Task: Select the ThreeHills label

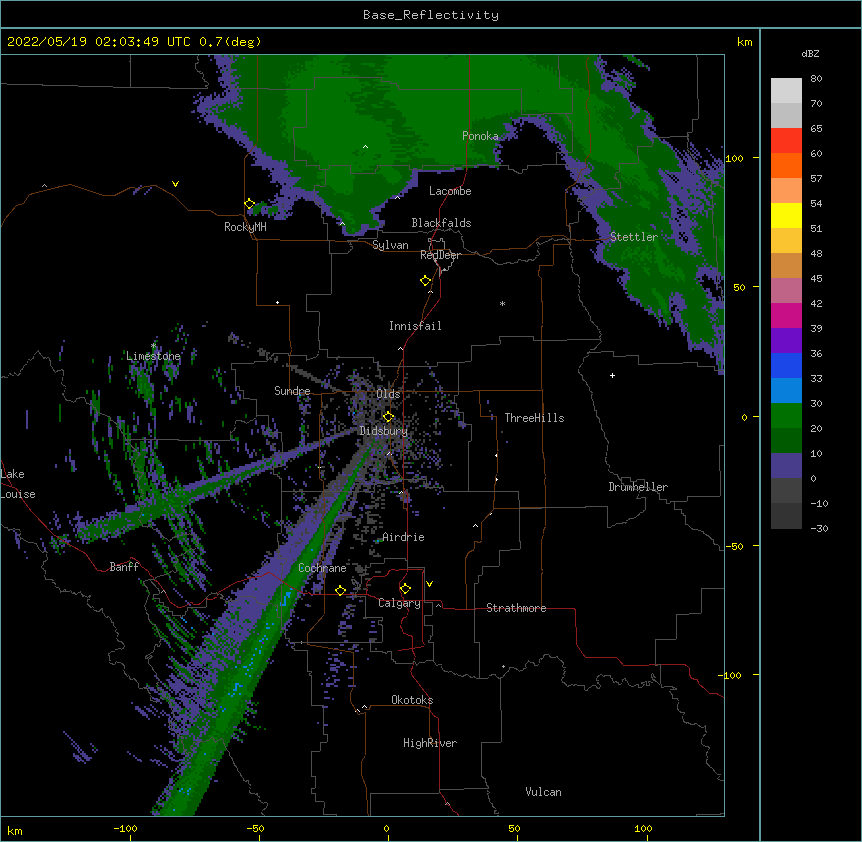Action: click(x=534, y=418)
